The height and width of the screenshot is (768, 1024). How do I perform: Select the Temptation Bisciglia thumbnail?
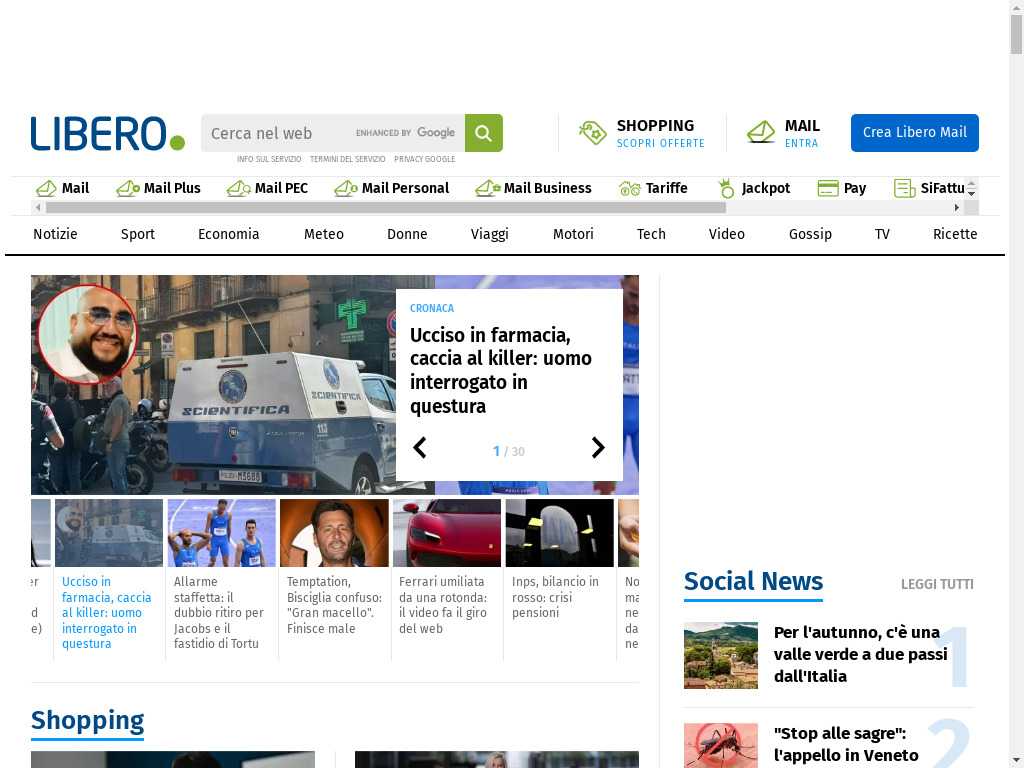(x=334, y=533)
